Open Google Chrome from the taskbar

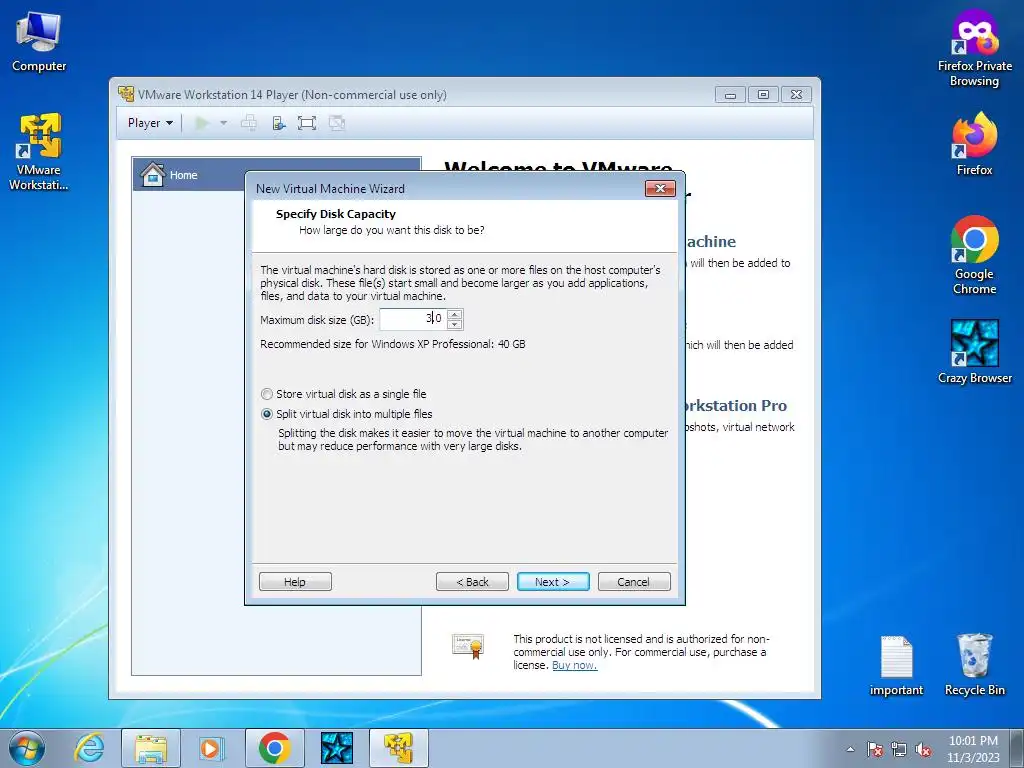[x=274, y=748]
